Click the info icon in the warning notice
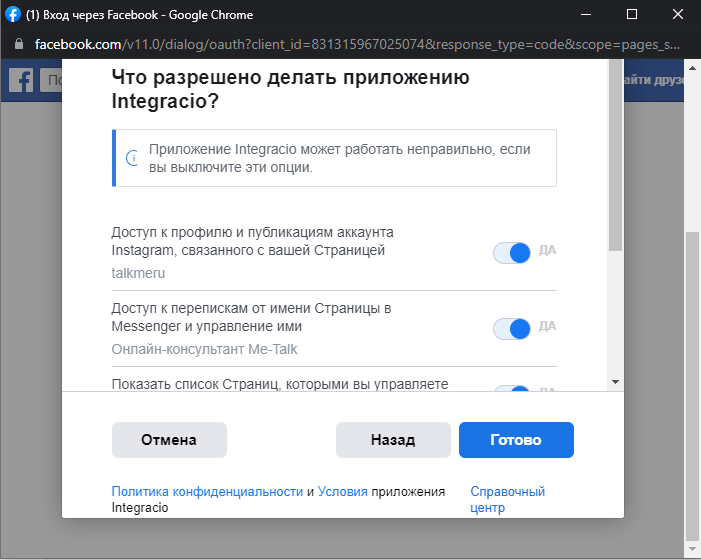701x560 pixels. click(131, 158)
